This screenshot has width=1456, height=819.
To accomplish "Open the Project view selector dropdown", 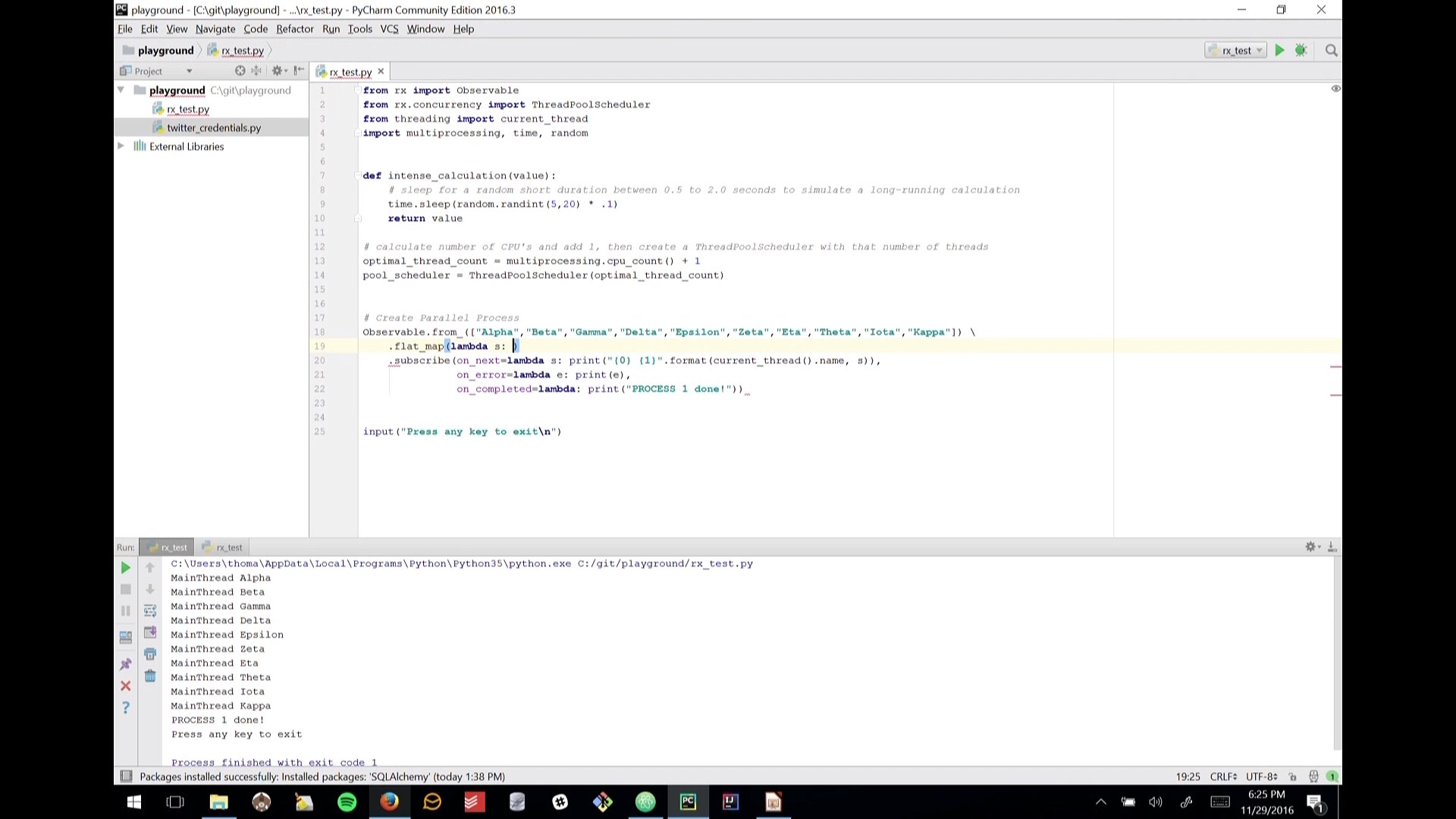I will [x=155, y=71].
